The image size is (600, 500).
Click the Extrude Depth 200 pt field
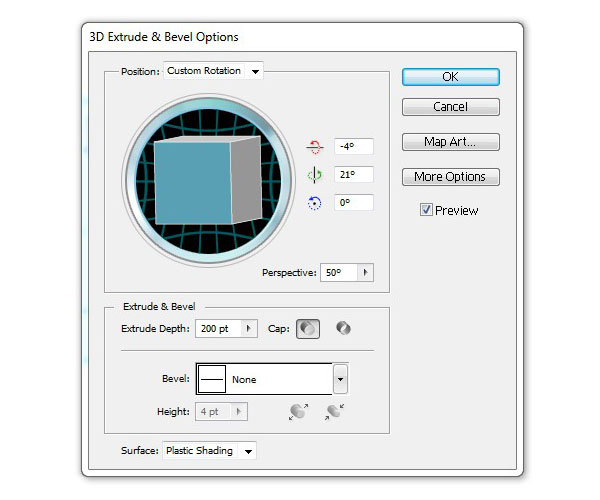pyautogui.click(x=218, y=329)
